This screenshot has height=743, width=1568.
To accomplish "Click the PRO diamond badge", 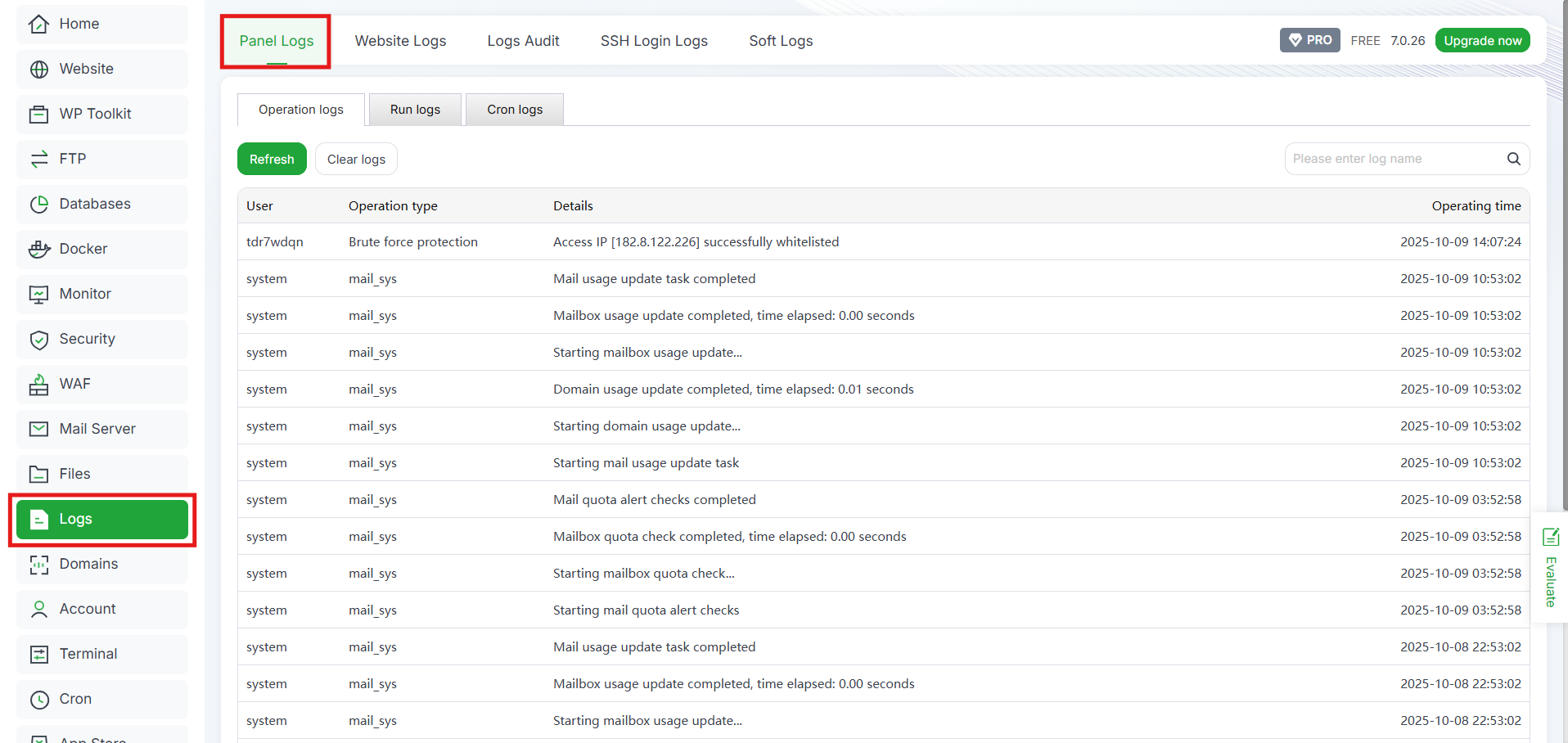I will (x=1309, y=40).
